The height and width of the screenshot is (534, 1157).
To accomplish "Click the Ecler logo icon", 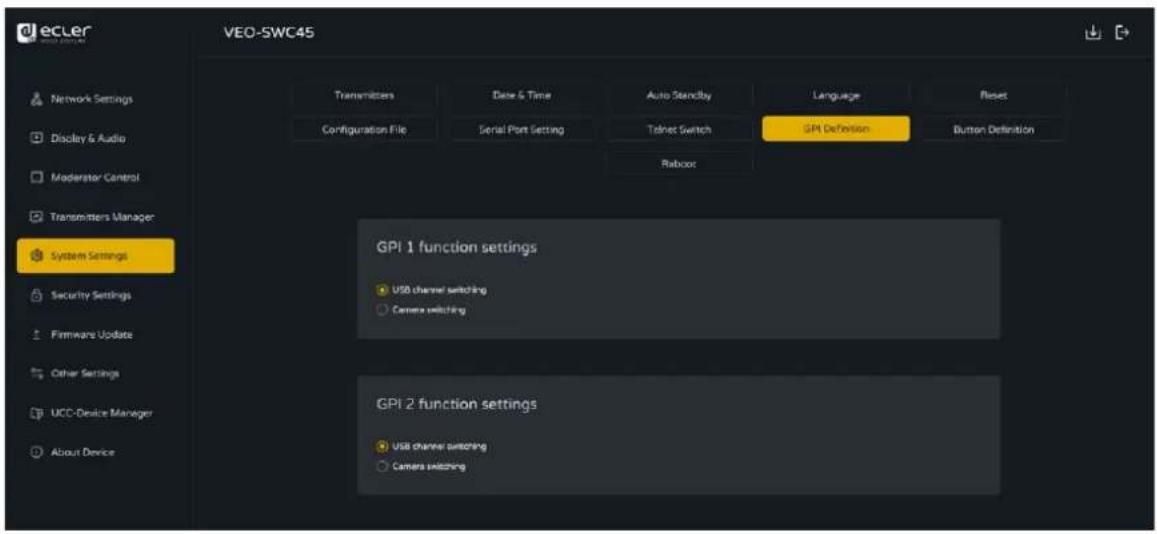I will click(x=25, y=34).
